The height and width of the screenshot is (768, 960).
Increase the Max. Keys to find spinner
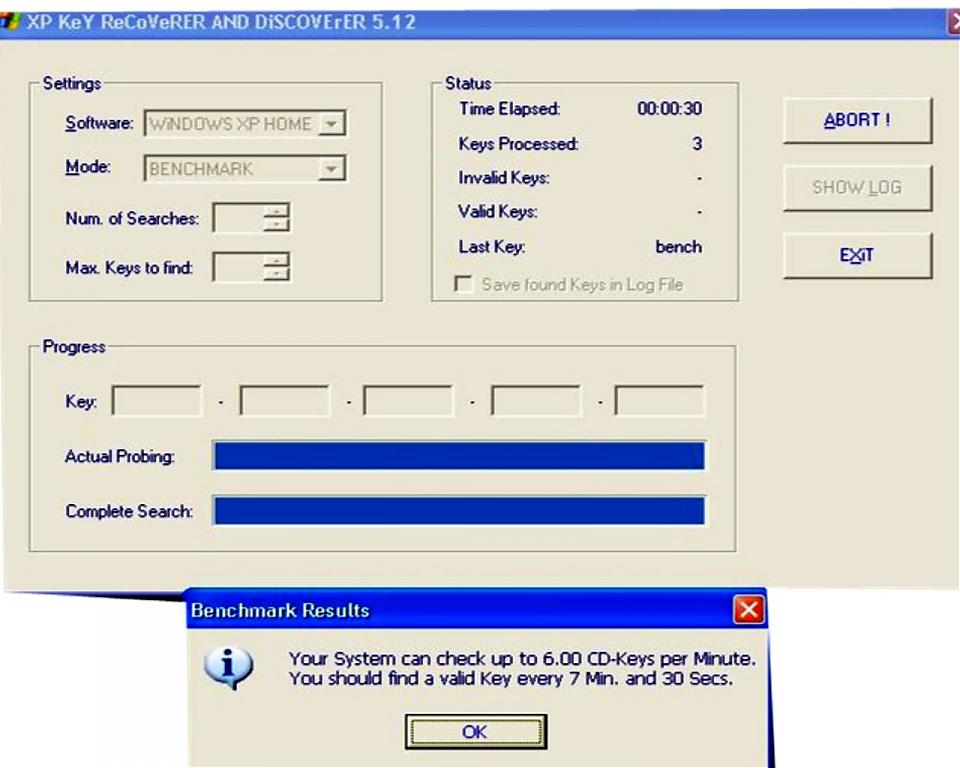click(276, 260)
